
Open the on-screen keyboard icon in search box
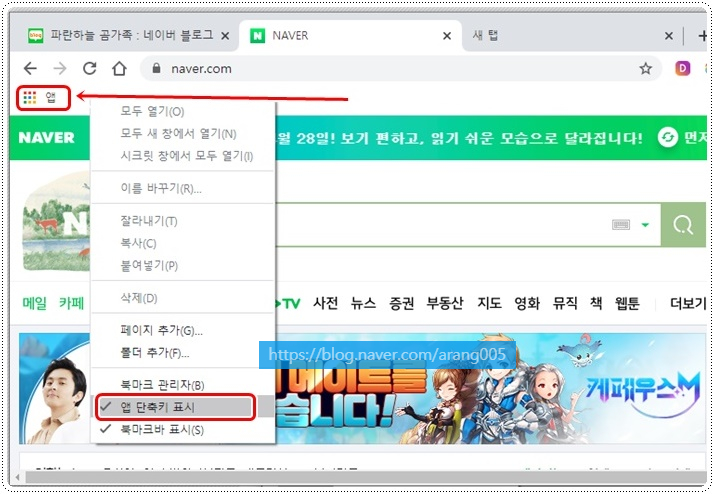tap(621, 224)
